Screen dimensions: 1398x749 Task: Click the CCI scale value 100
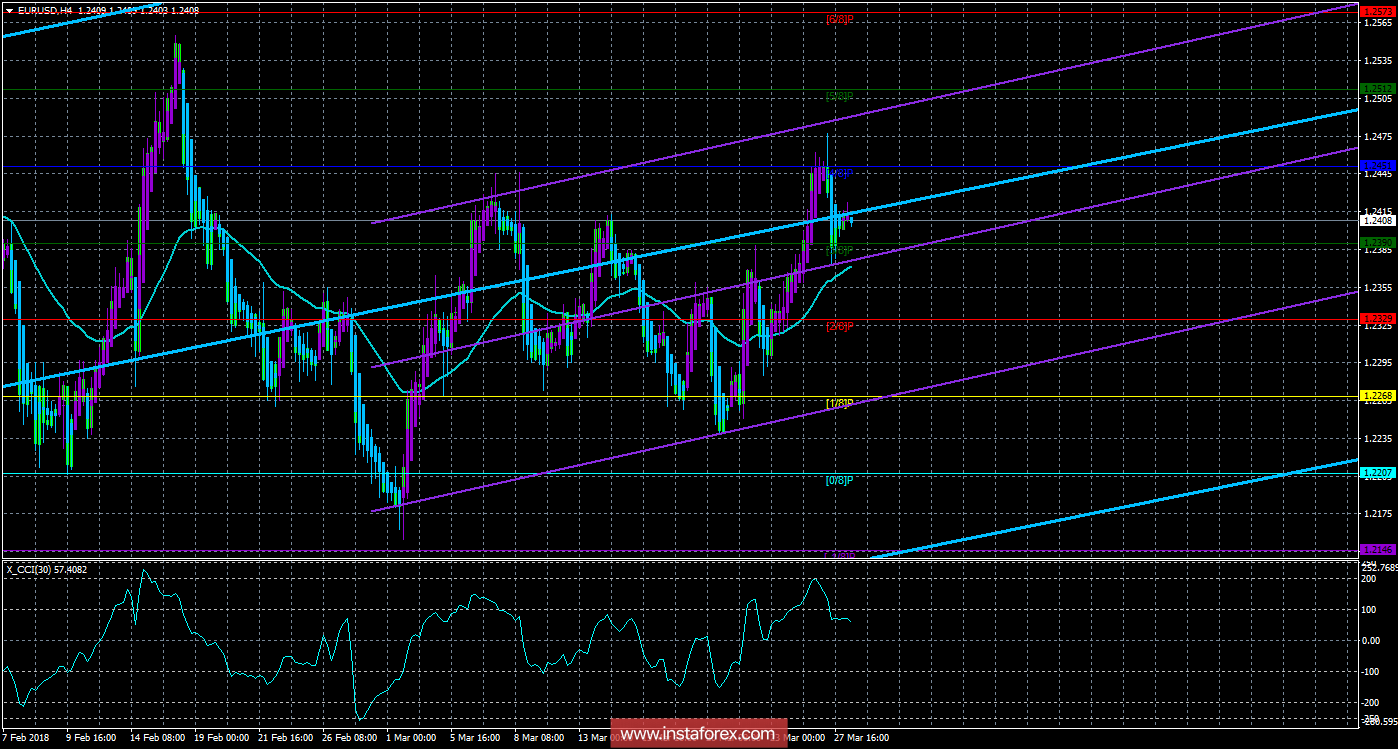pyautogui.click(x=1369, y=609)
